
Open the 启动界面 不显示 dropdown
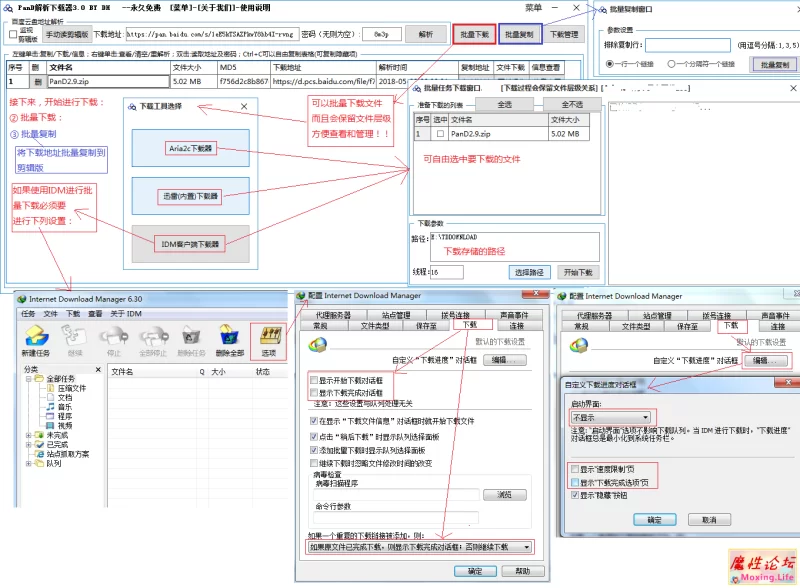(611, 417)
